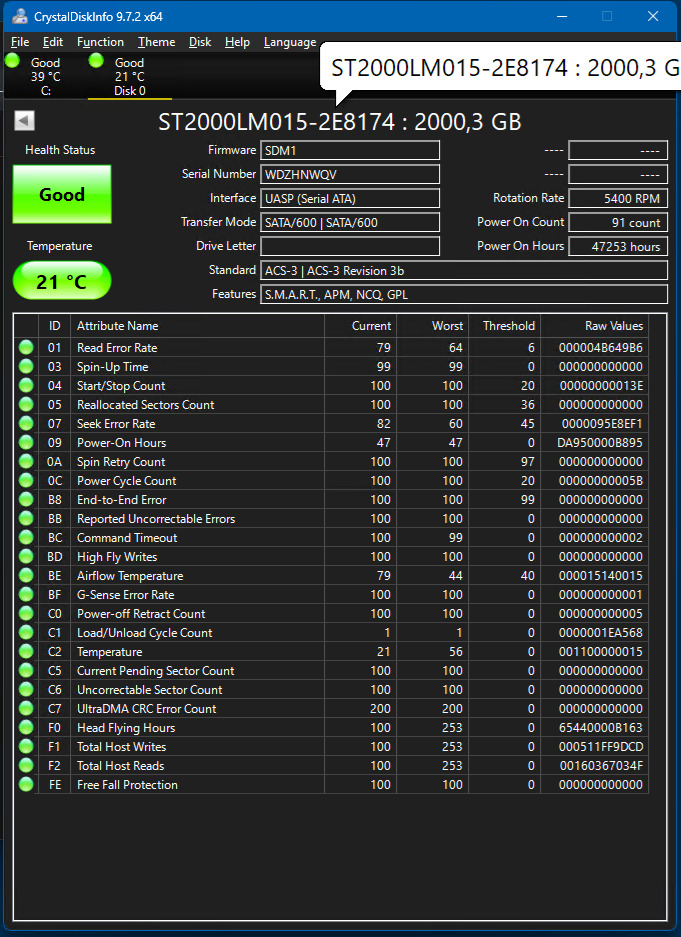
Task: Click the ID column header
Action: pyautogui.click(x=54, y=326)
